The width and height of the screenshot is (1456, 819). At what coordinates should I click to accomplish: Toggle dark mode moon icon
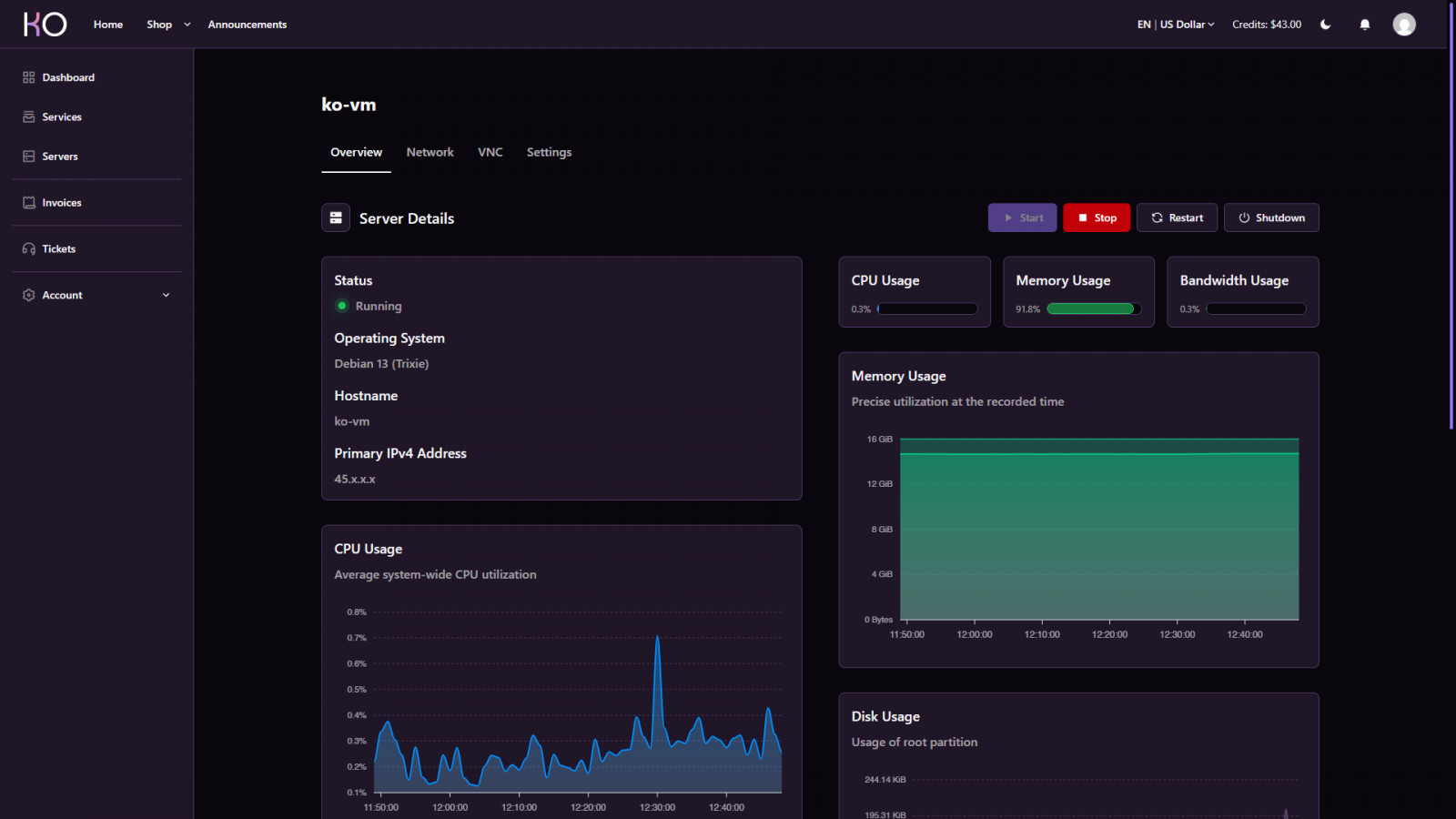[1325, 25]
